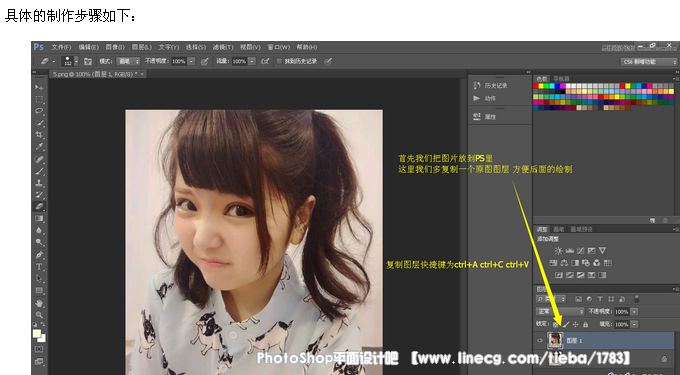680x375 pixels.
Task: Open the 窗口(W) menu
Action: coord(278,47)
